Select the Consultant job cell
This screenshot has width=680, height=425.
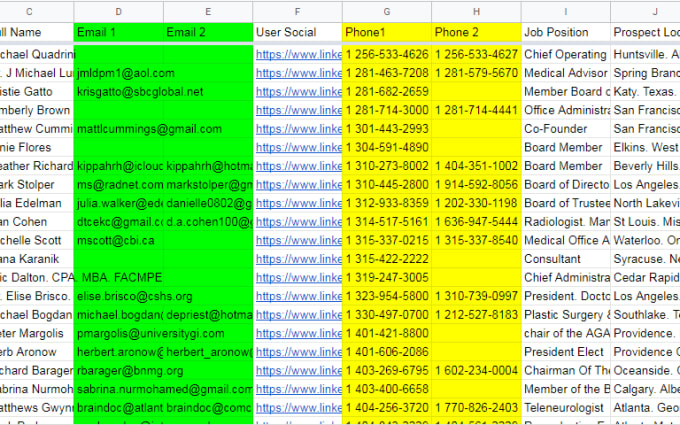566,259
